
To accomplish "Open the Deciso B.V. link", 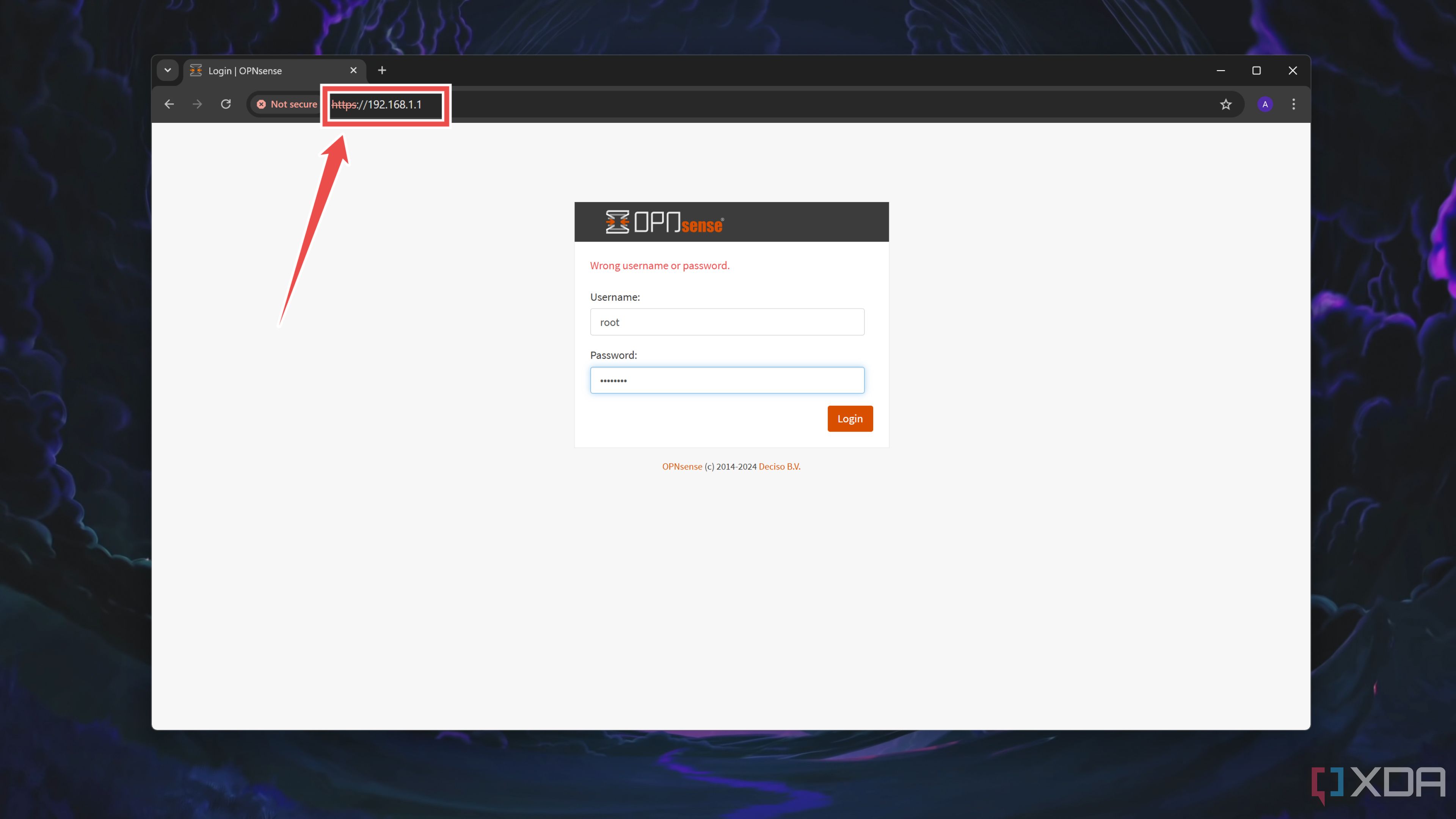I will click(780, 466).
